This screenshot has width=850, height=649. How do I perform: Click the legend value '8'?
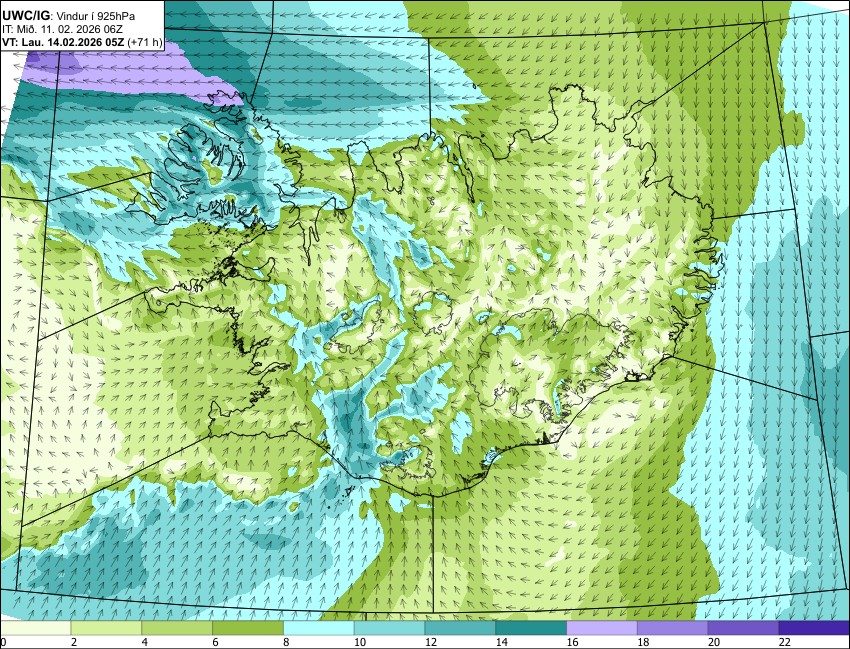[286, 642]
